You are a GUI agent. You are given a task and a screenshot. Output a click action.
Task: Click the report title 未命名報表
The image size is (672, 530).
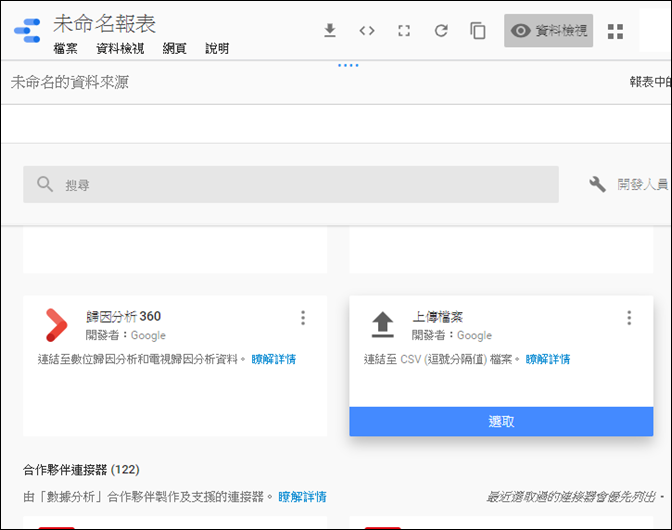(104, 24)
